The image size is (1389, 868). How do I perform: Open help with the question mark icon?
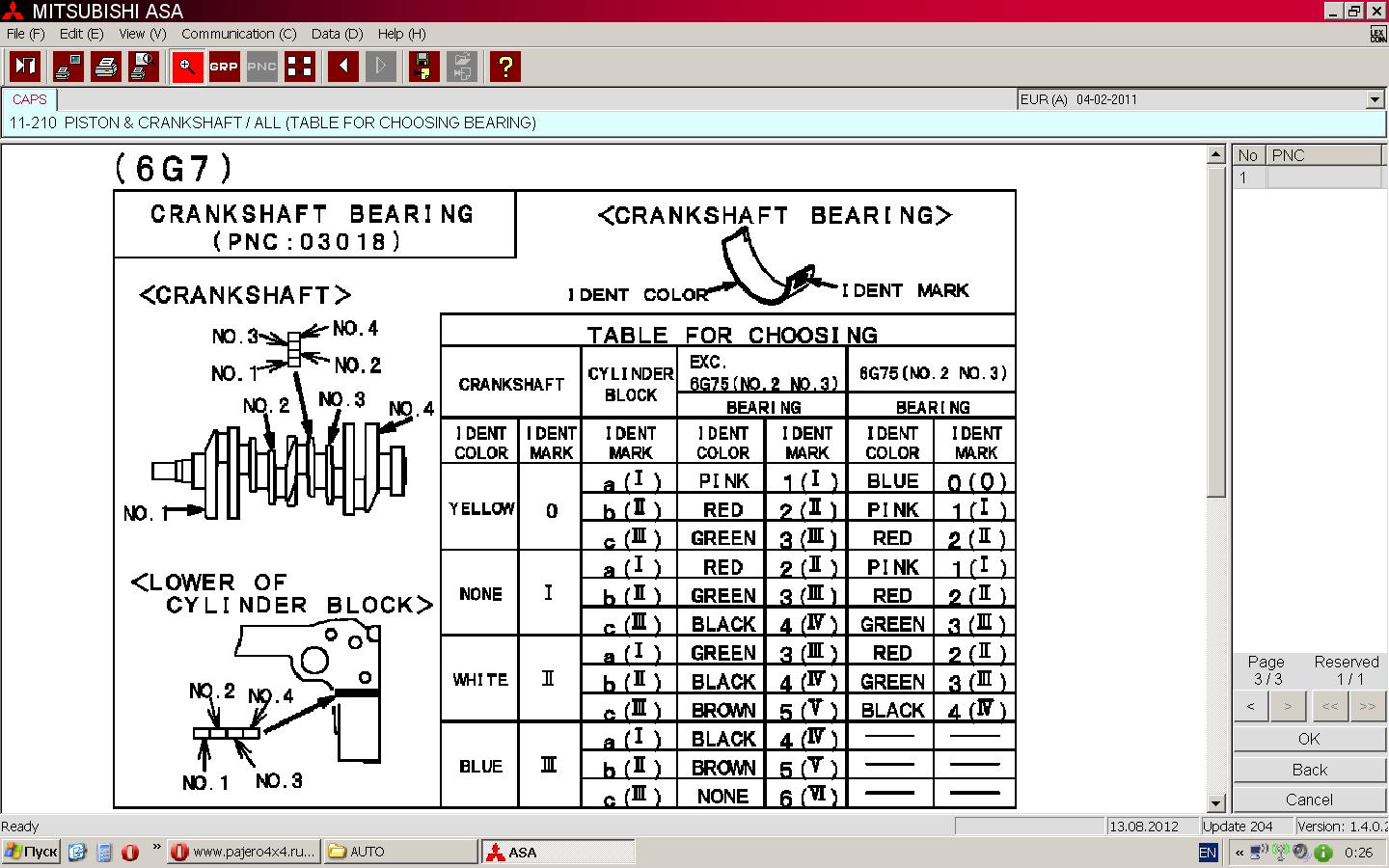coord(504,67)
